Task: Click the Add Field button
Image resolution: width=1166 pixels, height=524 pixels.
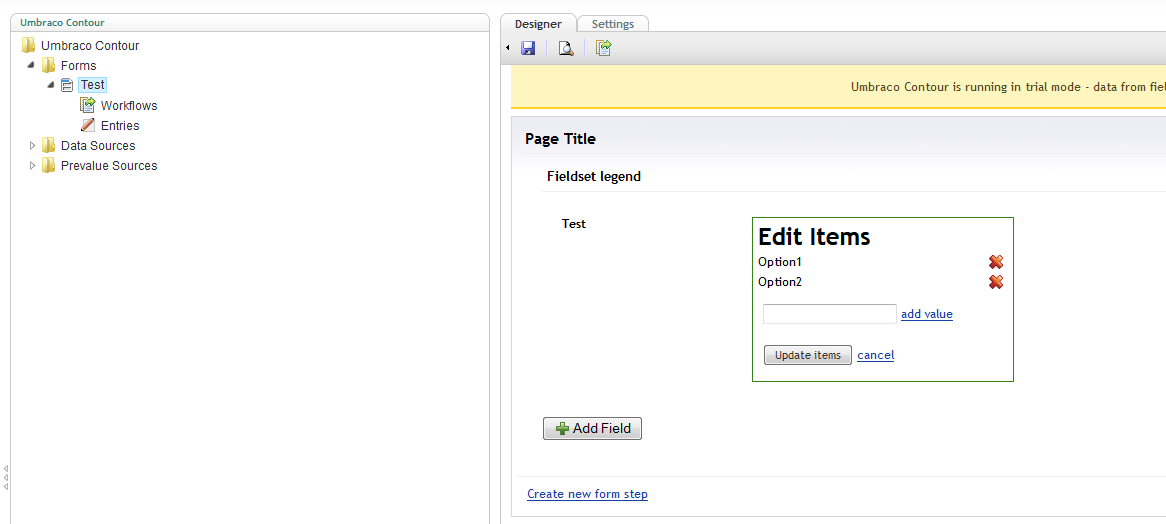Action: (x=592, y=428)
